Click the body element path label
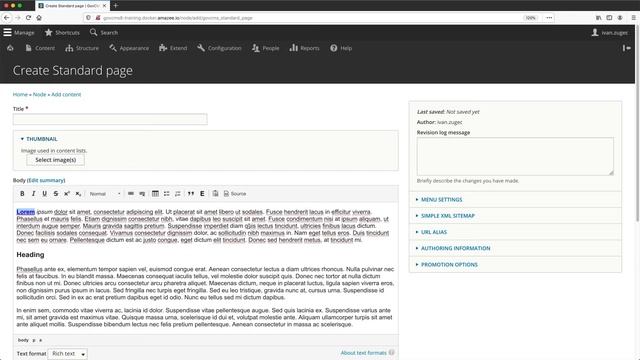Screen dimensions: 640x360 pos(23,340)
